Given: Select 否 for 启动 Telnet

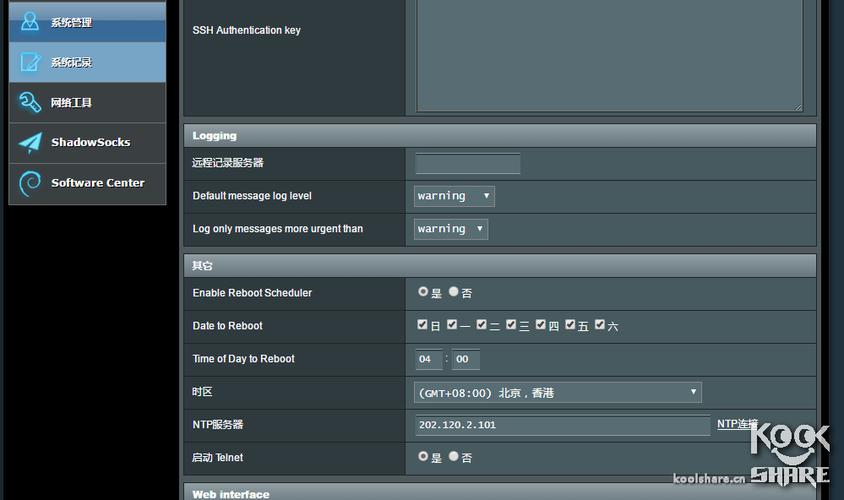Looking at the screenshot, I should 453,456.
